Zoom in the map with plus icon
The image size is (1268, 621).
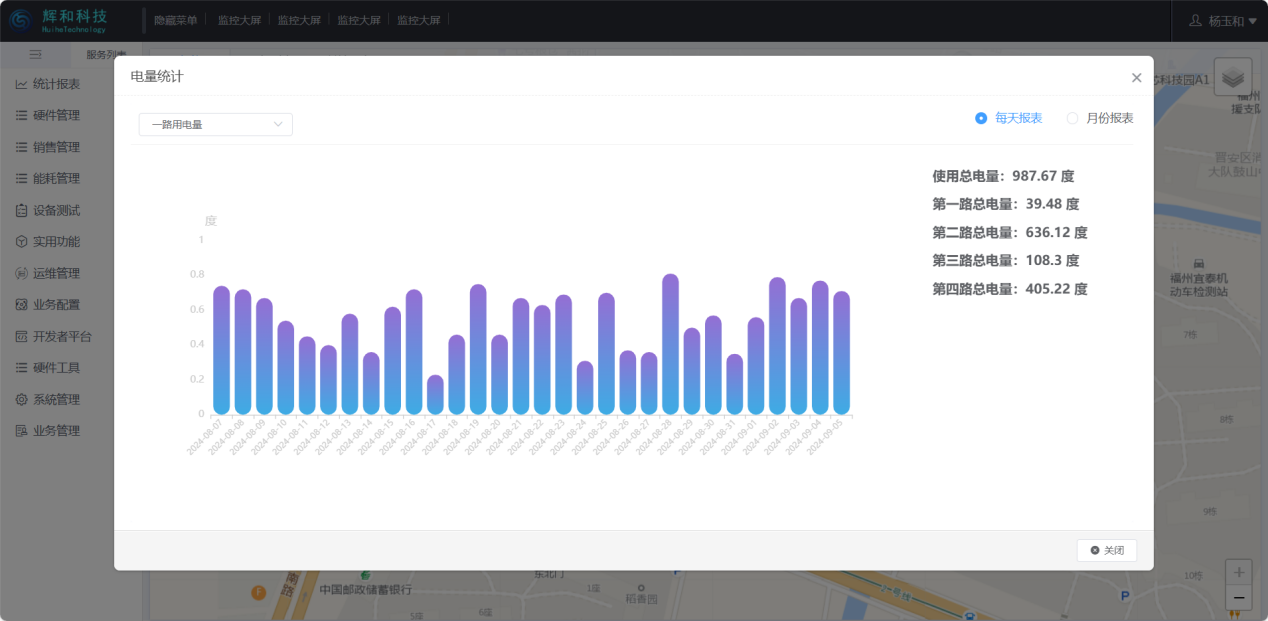pyautogui.click(x=1239, y=573)
